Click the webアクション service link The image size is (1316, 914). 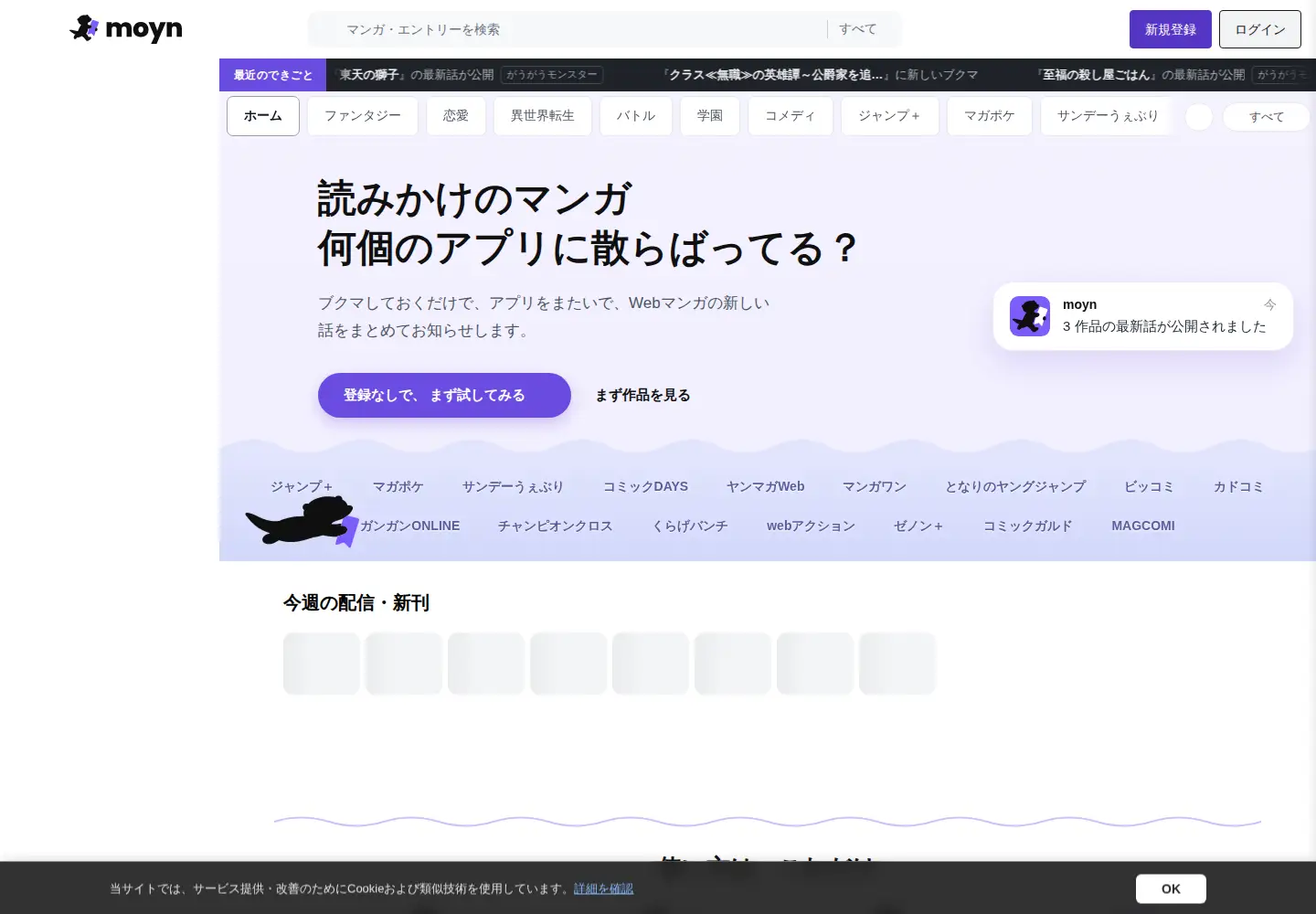pyautogui.click(x=812, y=526)
